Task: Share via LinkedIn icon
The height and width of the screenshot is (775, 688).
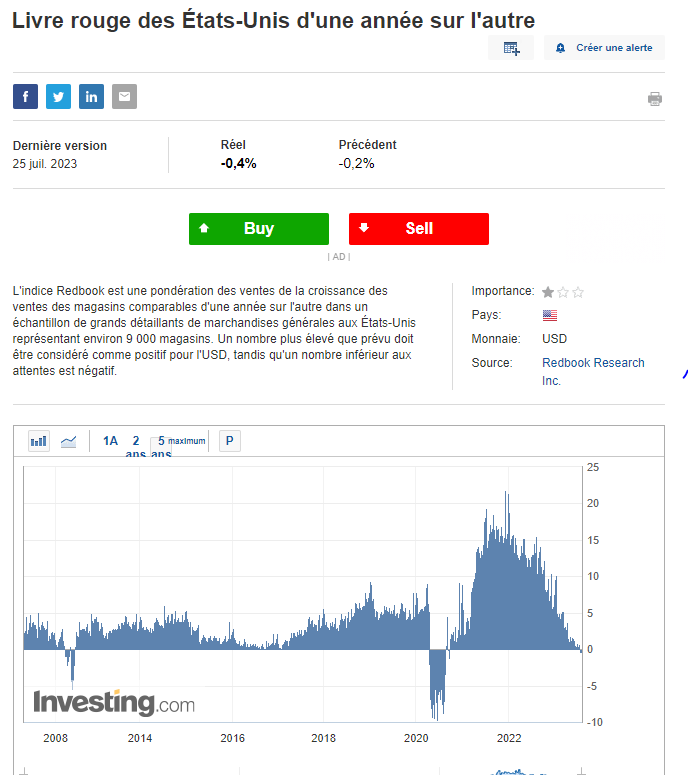Action: (x=91, y=97)
